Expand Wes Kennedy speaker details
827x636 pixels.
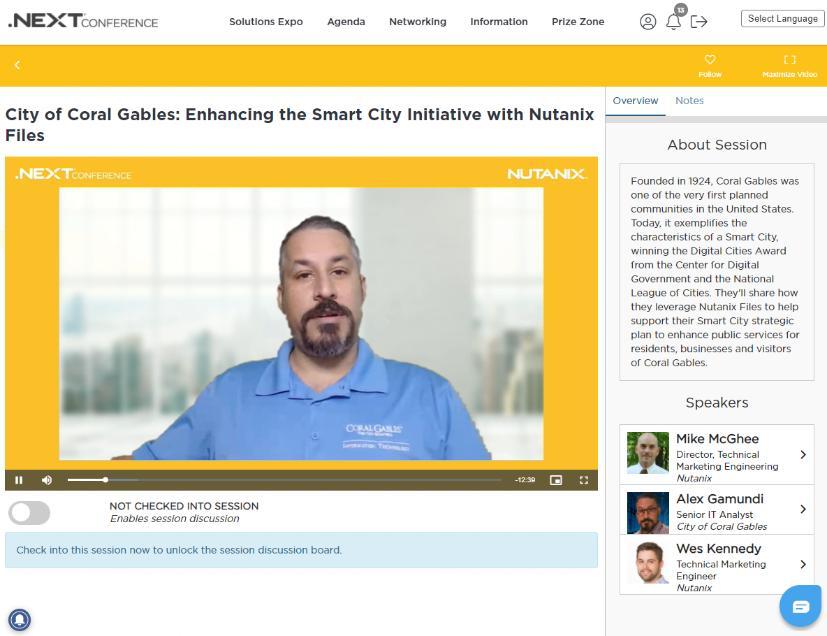[x=803, y=564]
